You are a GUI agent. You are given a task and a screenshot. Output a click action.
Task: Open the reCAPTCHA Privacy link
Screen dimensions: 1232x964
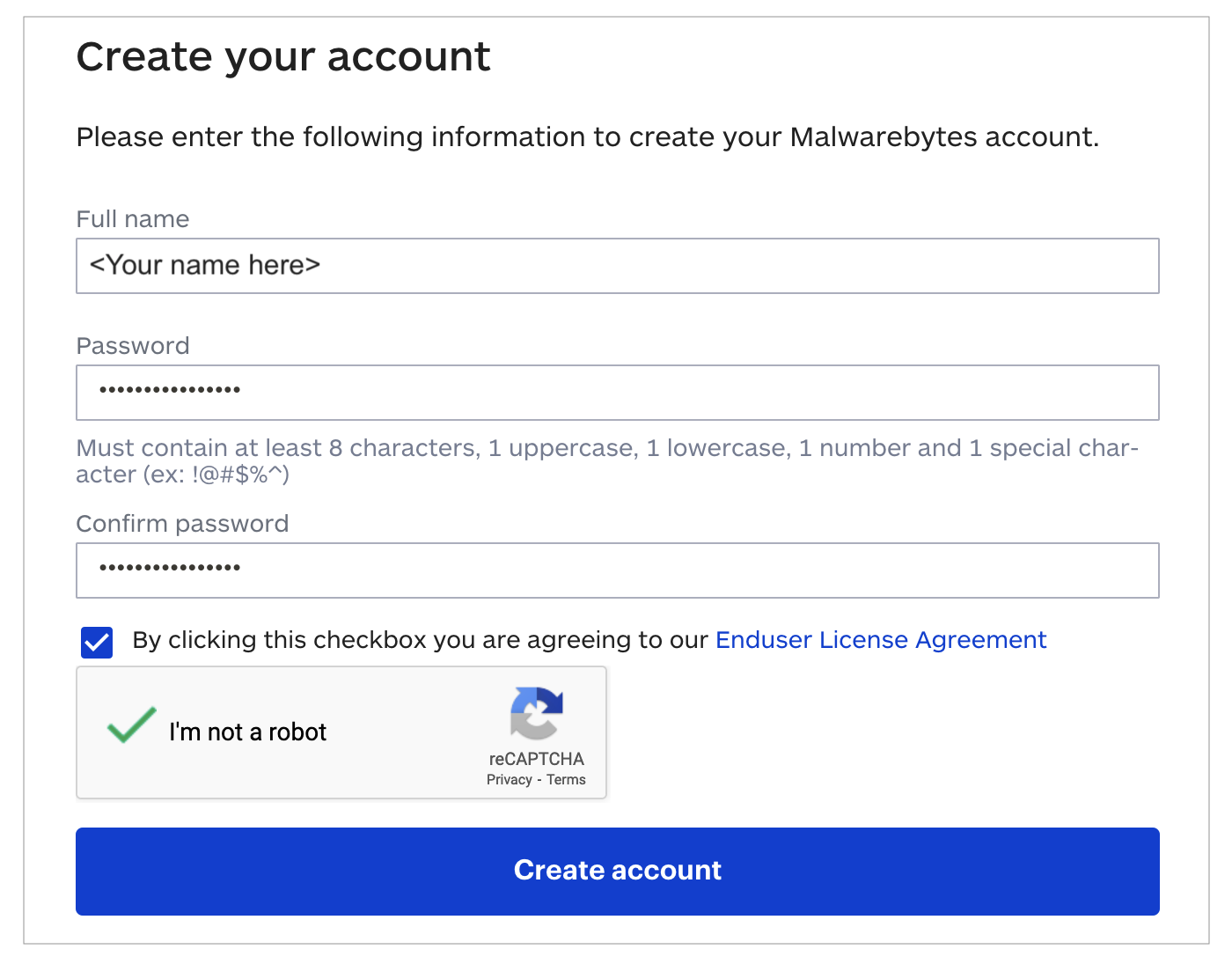(x=509, y=780)
